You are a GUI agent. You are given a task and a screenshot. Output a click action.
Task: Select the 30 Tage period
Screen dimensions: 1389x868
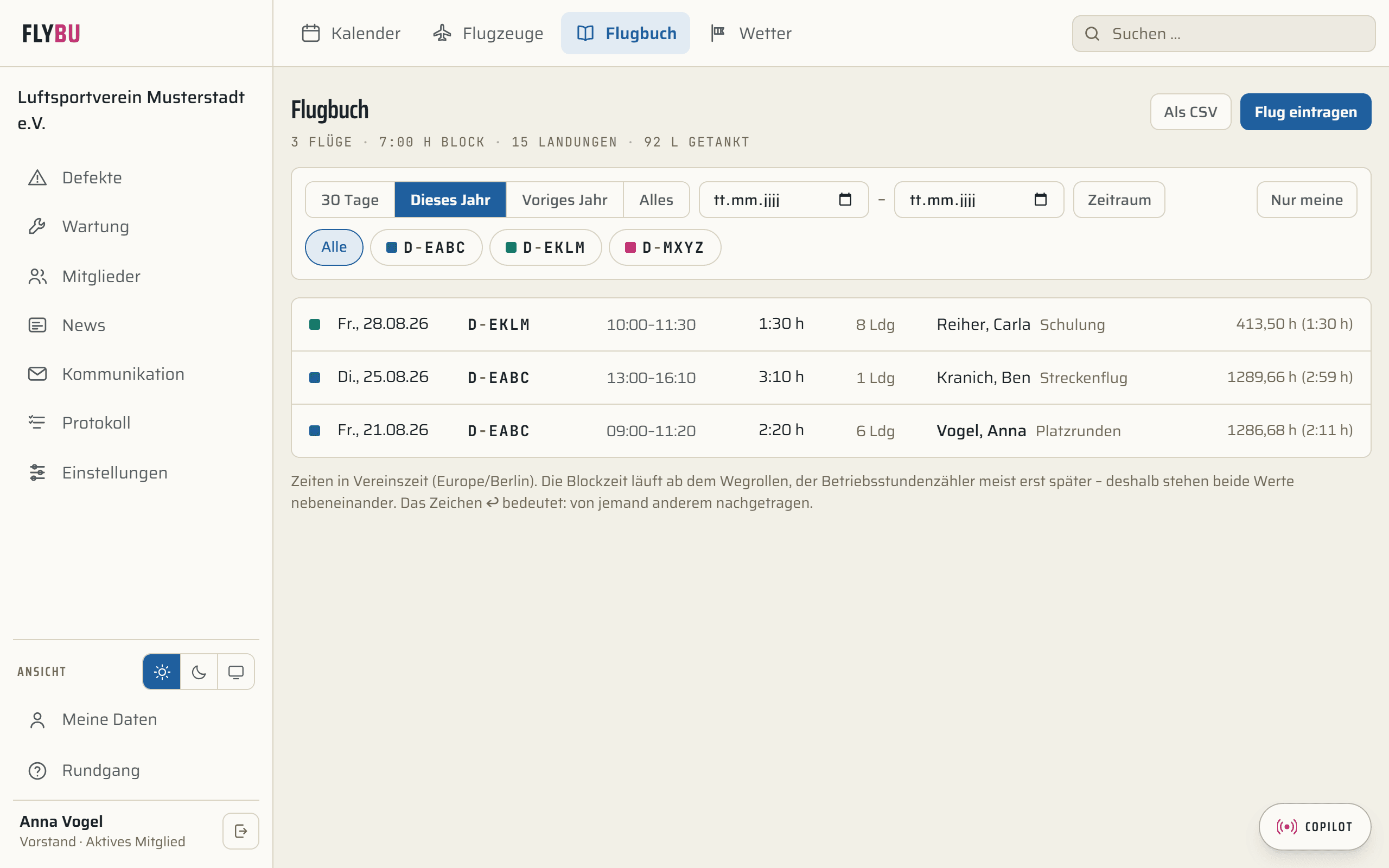(349, 200)
